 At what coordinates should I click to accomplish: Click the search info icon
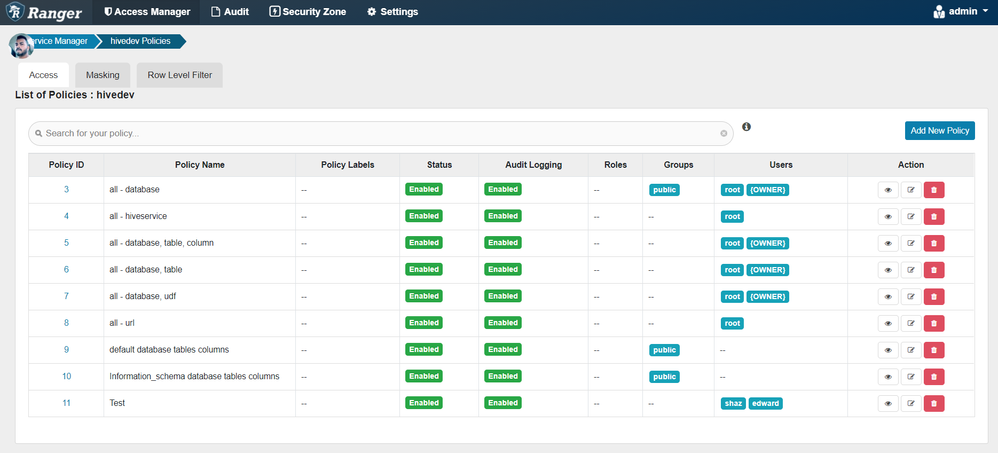747,127
